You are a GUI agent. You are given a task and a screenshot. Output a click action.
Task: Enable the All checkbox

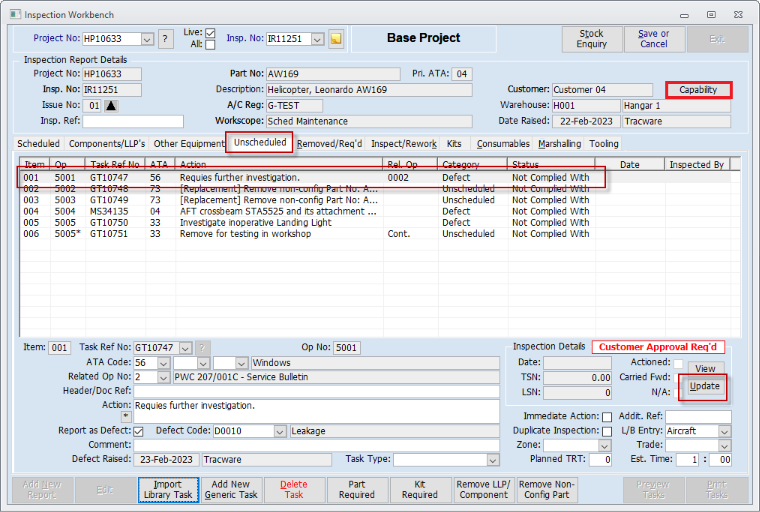(210, 45)
